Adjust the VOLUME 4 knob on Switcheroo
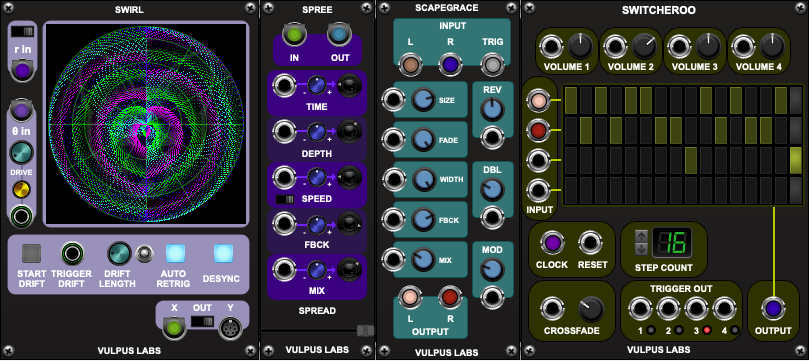809x361 pixels. pyautogui.click(x=772, y=47)
